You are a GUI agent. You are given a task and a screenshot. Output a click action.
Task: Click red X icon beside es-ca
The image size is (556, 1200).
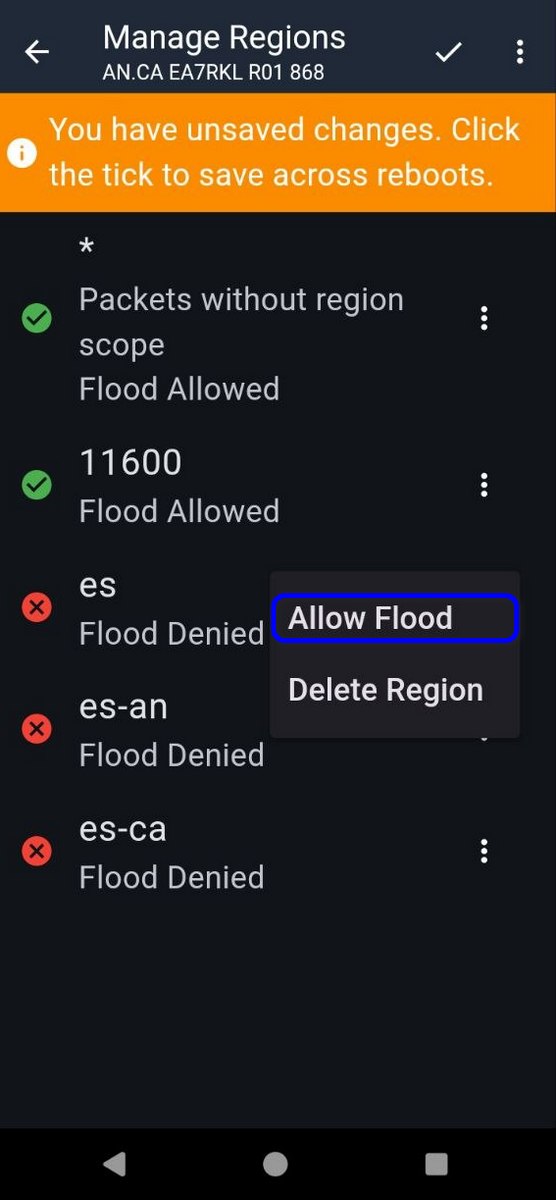point(37,852)
